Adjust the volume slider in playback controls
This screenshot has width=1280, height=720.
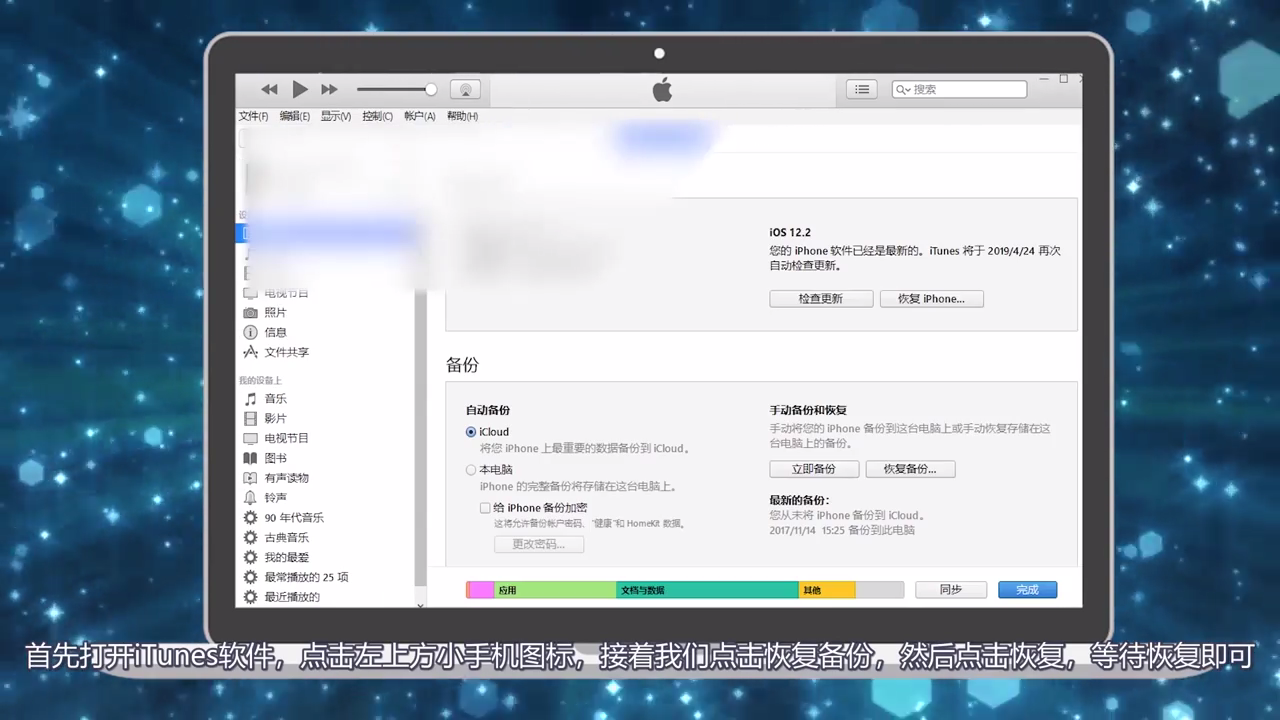[396, 89]
